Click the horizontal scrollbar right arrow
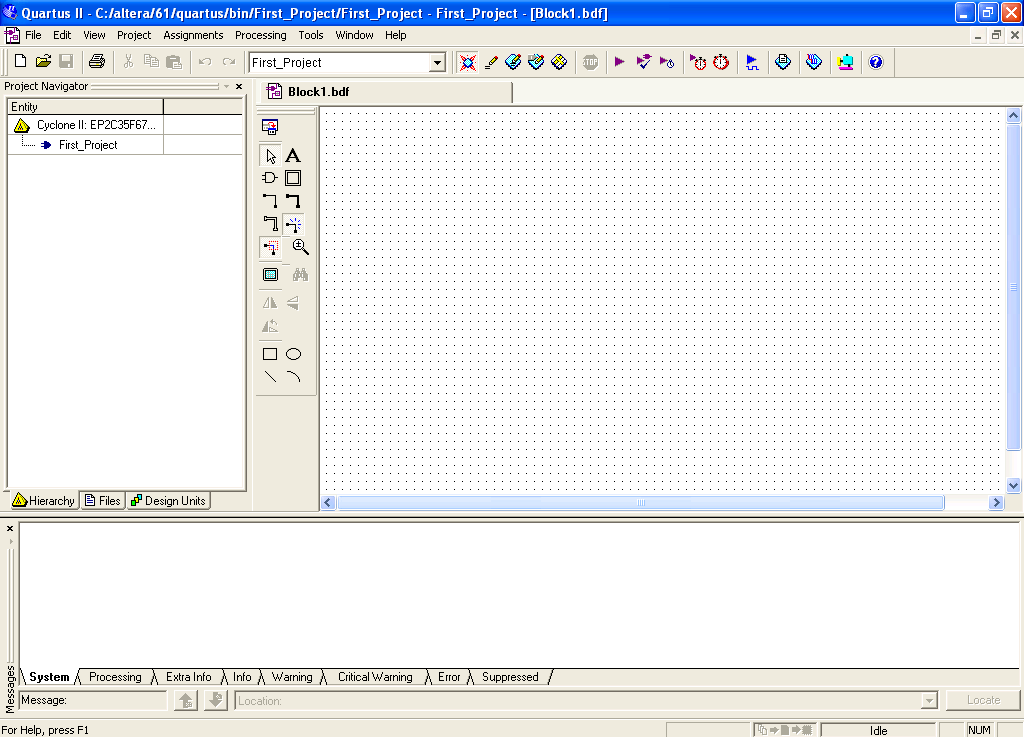This screenshot has width=1024, height=737. coord(996,503)
